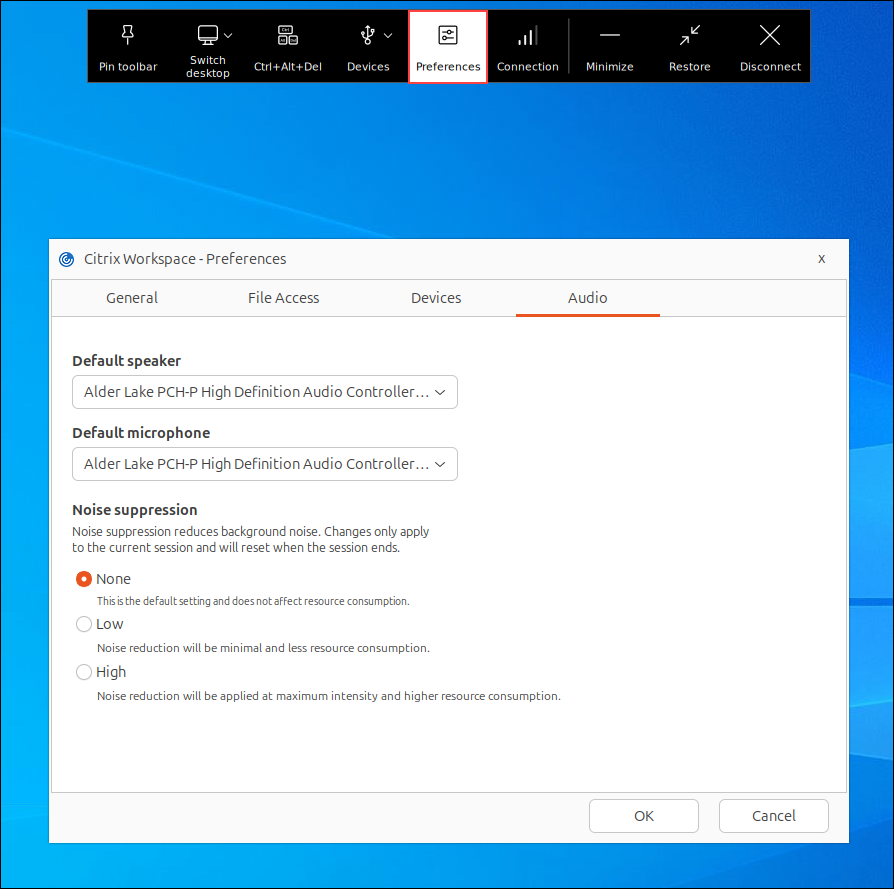894x889 pixels.
Task: Open the Connection signal strength icon
Action: [527, 36]
